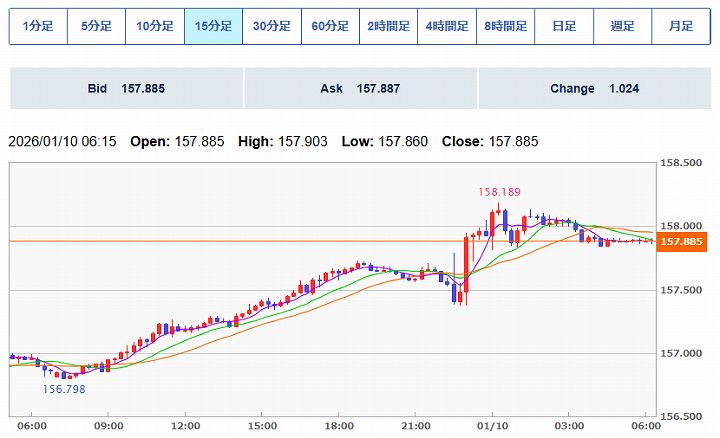Click the 158.500 label on price axis
This screenshot has width=720, height=438.
click(681, 162)
